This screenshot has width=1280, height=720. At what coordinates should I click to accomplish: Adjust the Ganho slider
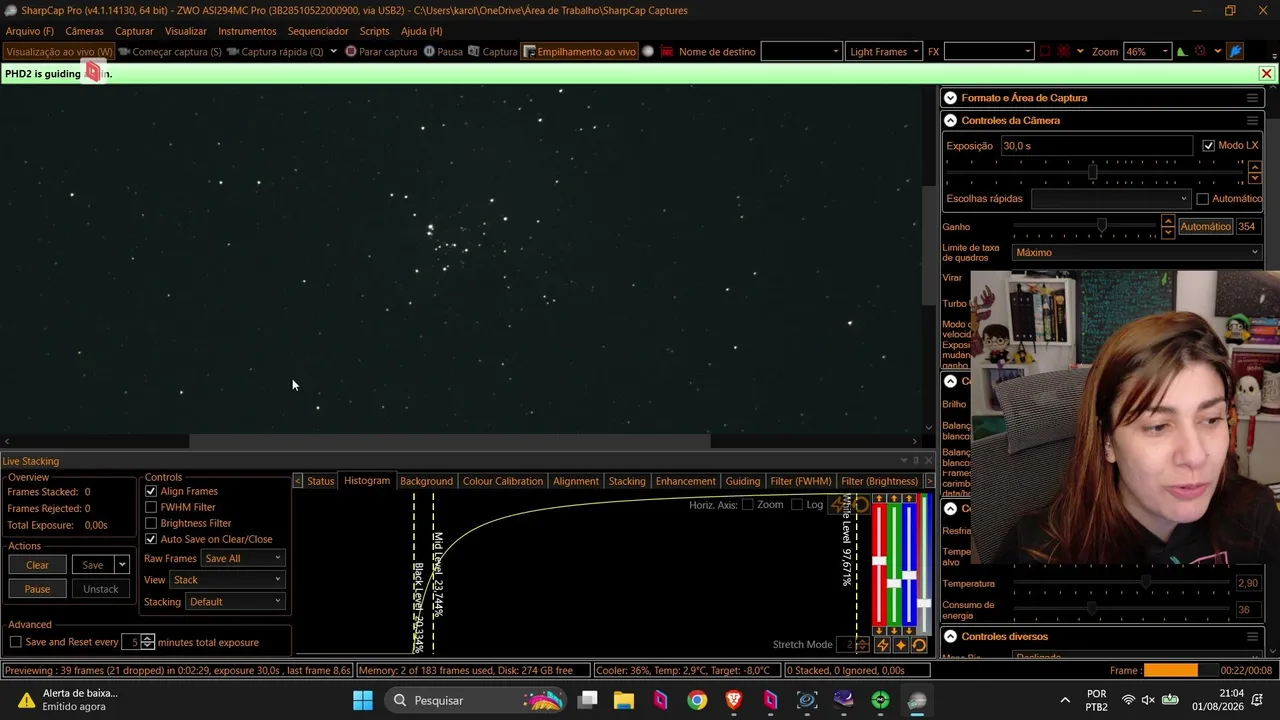click(x=1101, y=227)
